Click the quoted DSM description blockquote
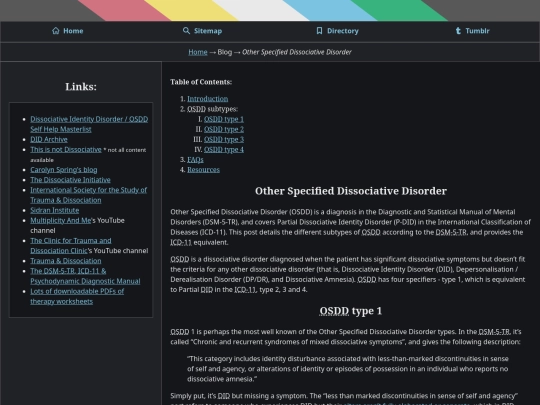Viewport: 540px width, 405px height. pos(348,369)
